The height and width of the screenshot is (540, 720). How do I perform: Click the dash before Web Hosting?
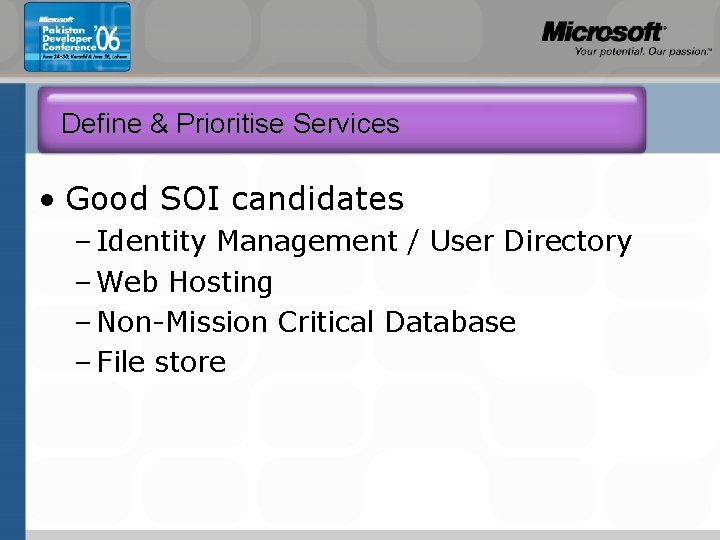tap(82, 283)
